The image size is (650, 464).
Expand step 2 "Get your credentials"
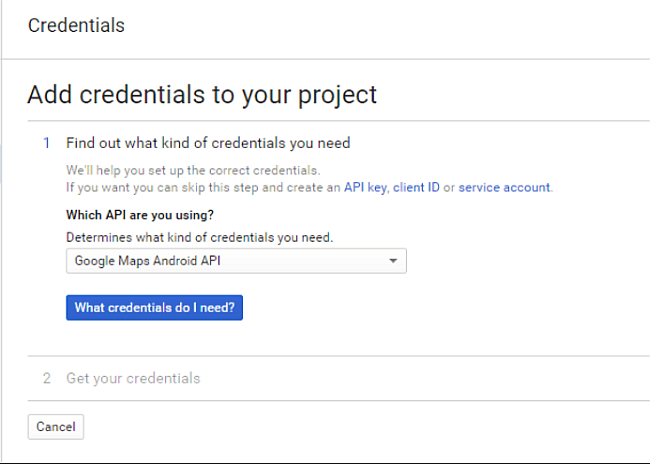pyautogui.click(x=133, y=378)
